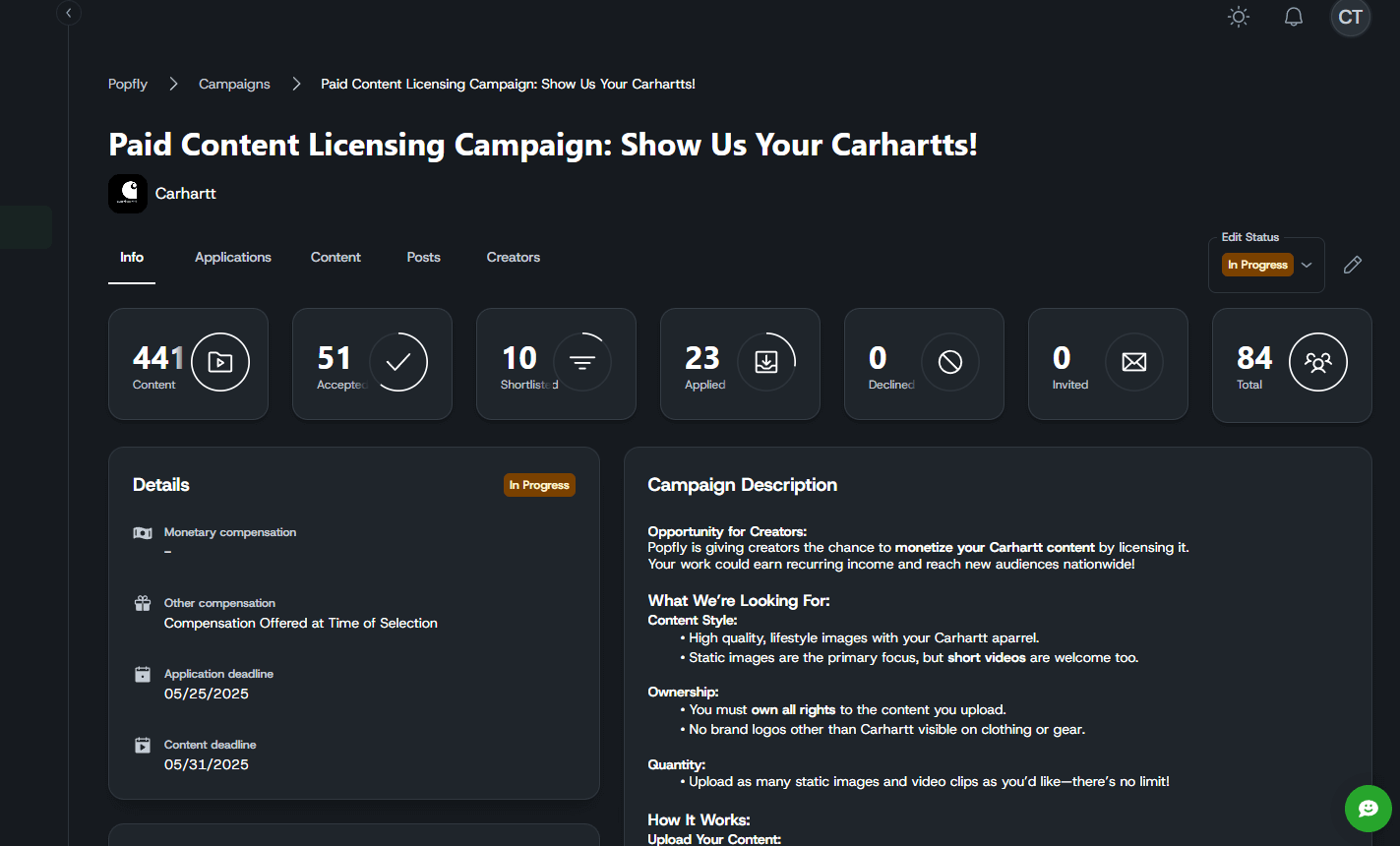
Task: Click the campaign main title heading
Action: click(x=543, y=145)
